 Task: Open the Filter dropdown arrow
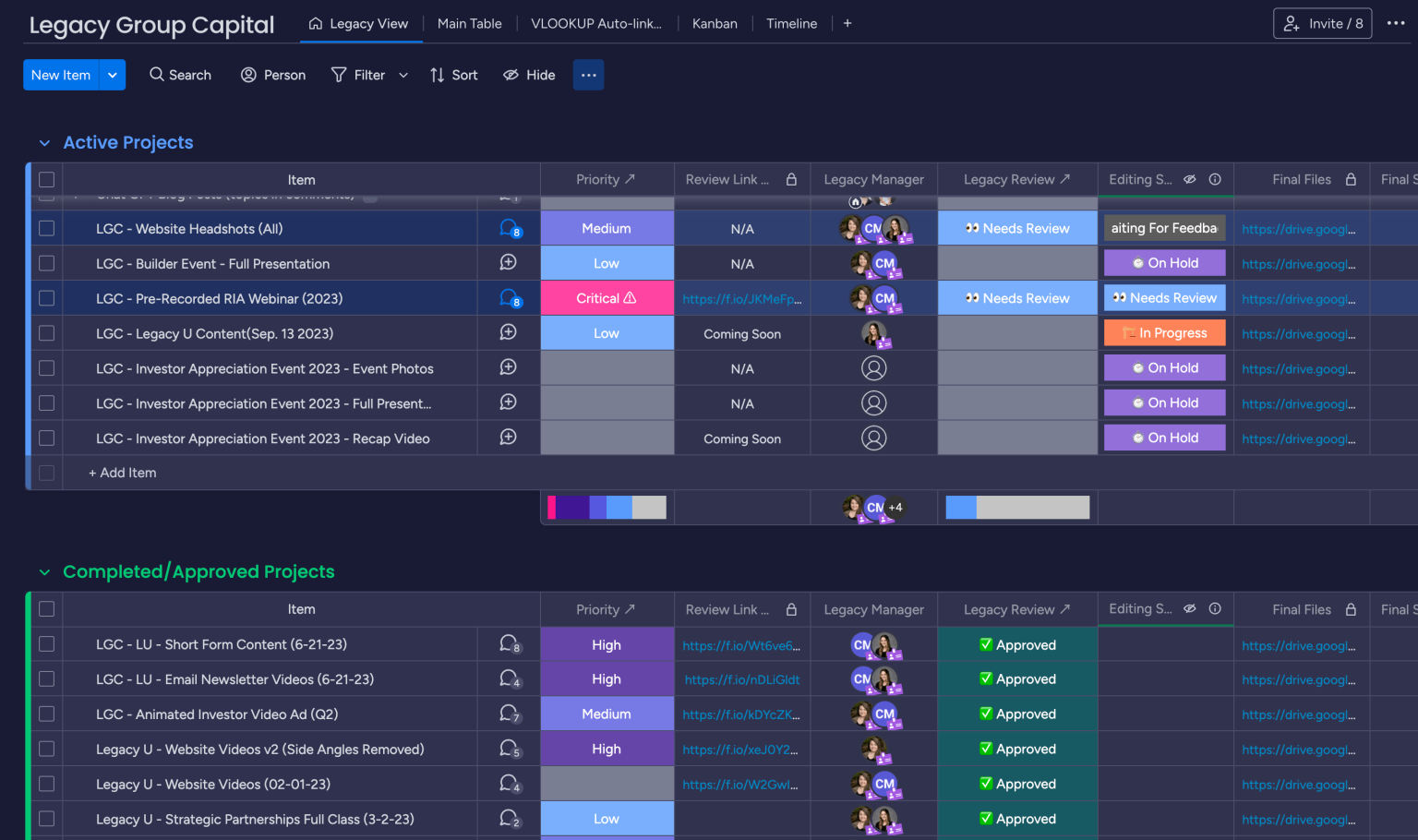[403, 75]
